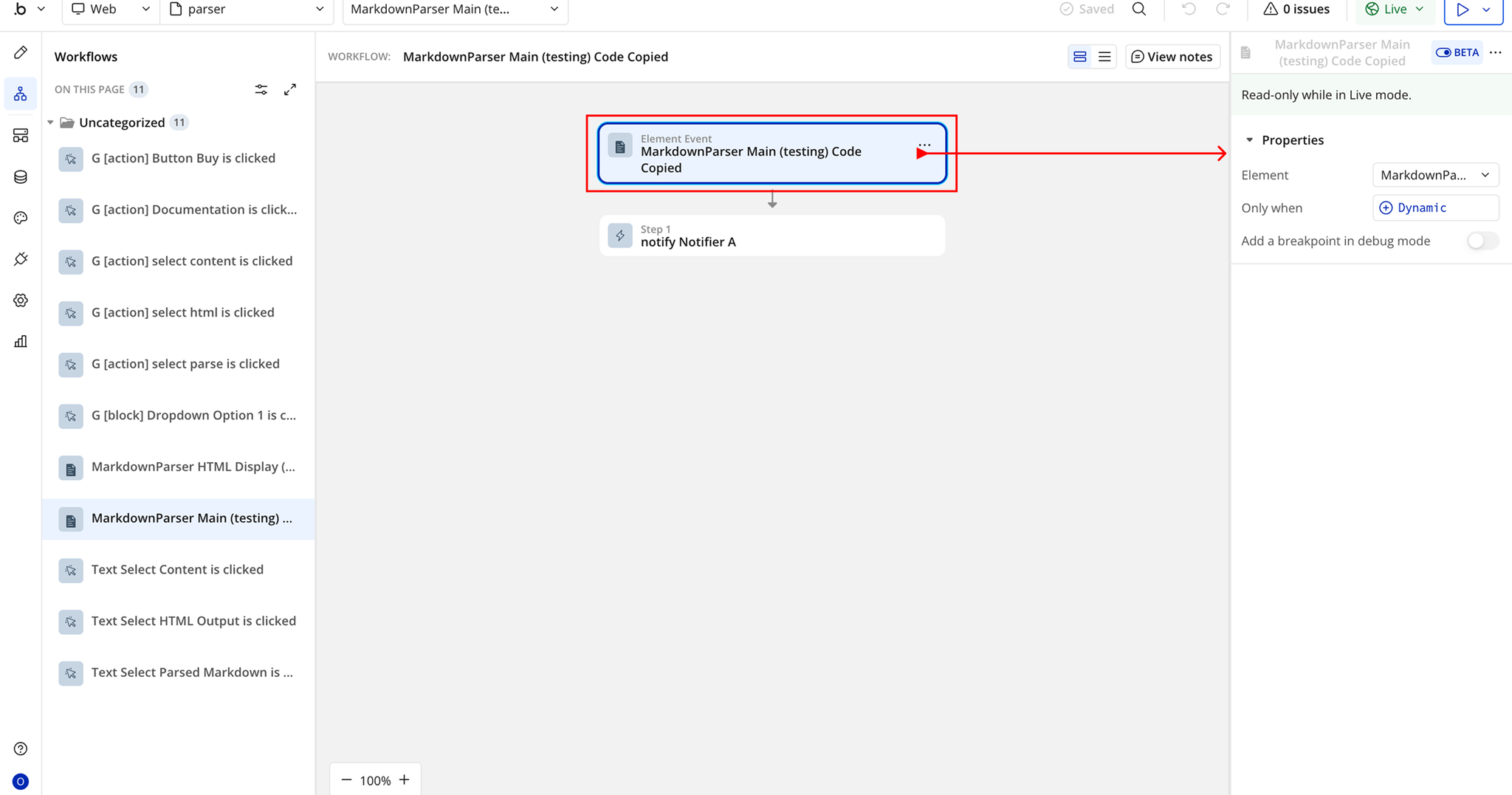Viewport: 1512px width, 795px height.
Task: Open the Styles palette icon in sidebar
Action: coord(21,218)
